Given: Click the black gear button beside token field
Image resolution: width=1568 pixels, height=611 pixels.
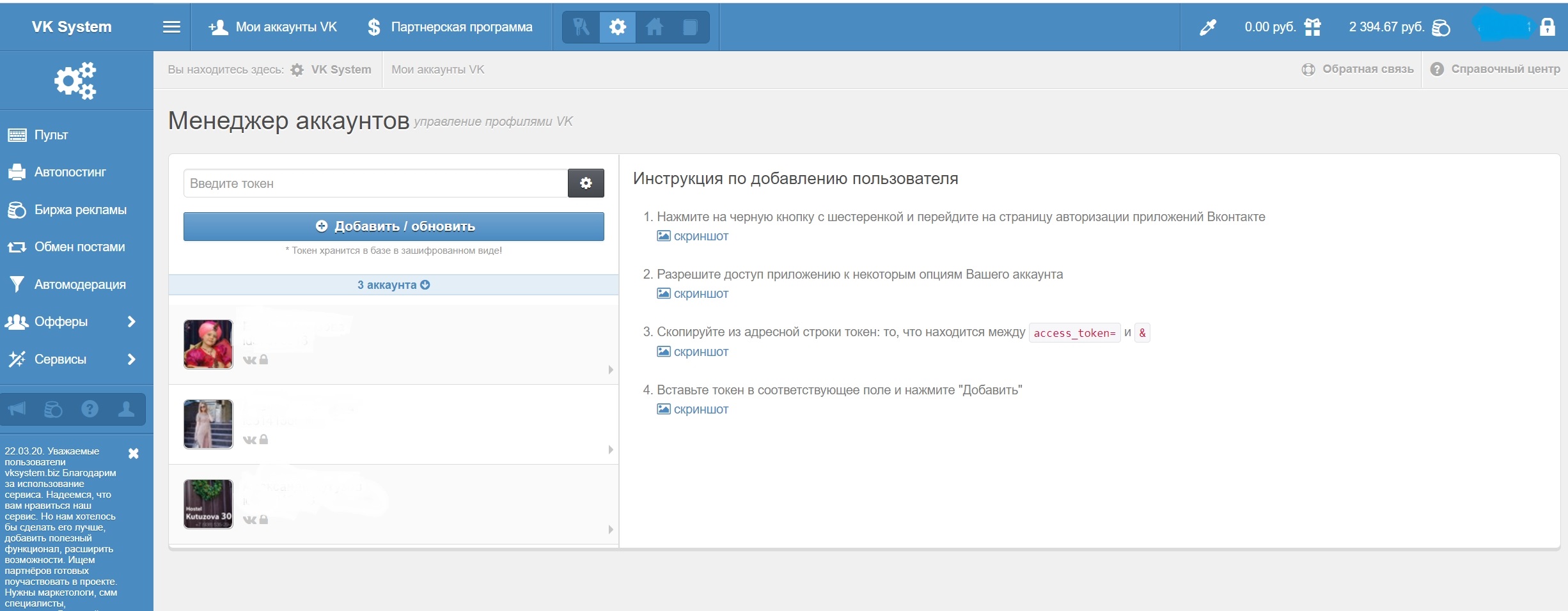Looking at the screenshot, I should (x=586, y=183).
